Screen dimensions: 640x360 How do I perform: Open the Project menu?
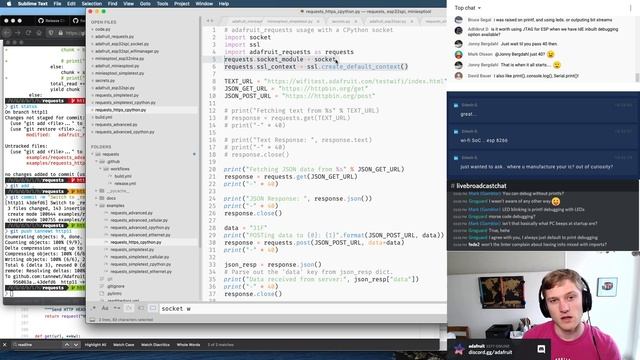point(182,4)
